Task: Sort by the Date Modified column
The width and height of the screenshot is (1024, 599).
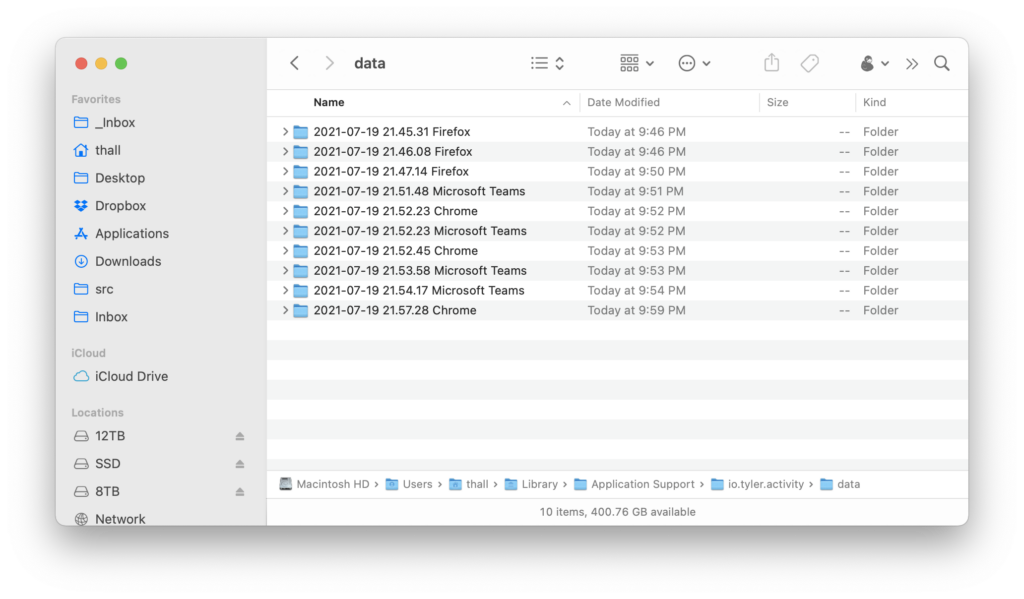Action: [x=623, y=102]
